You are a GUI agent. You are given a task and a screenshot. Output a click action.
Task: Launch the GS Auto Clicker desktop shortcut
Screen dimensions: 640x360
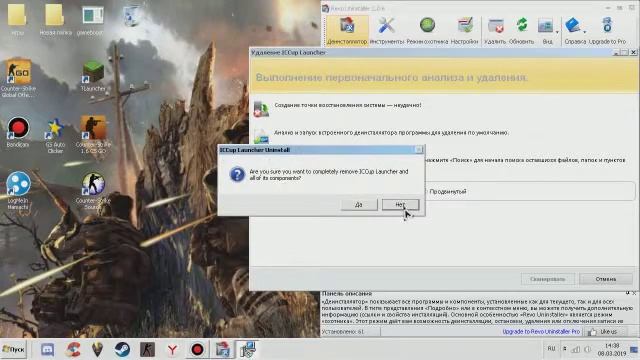click(x=56, y=136)
